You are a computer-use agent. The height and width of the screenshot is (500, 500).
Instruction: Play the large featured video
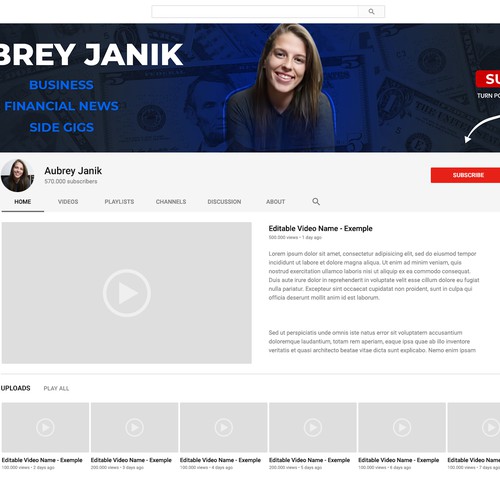click(127, 293)
